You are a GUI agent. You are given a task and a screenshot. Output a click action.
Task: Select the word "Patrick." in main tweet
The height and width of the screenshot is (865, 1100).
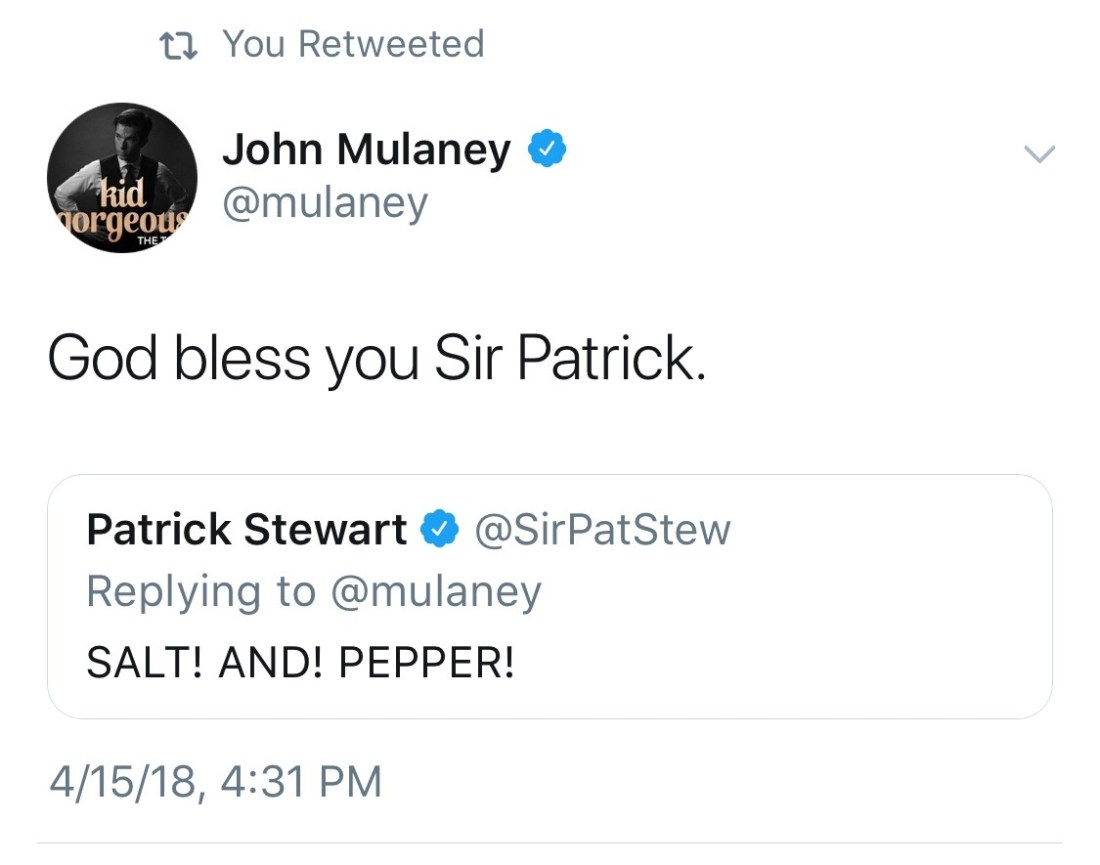click(x=611, y=360)
